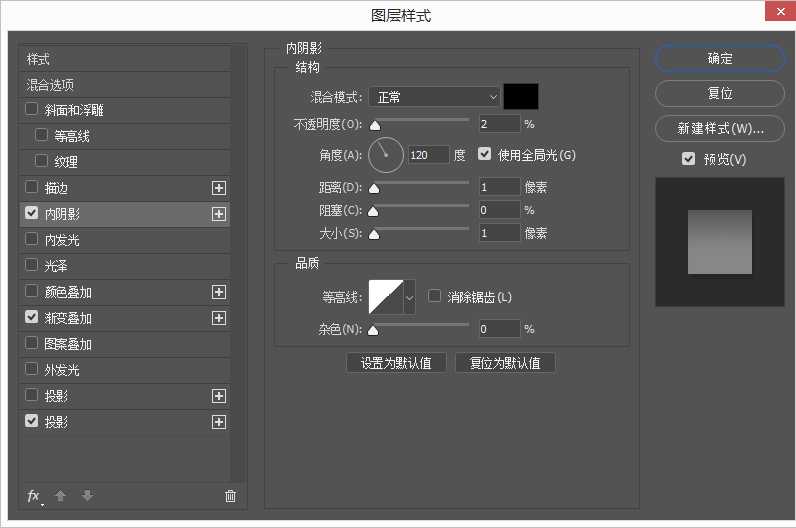Click the plus icon on checked 投影 row
Screen dimensions: 796x528
coord(219,422)
